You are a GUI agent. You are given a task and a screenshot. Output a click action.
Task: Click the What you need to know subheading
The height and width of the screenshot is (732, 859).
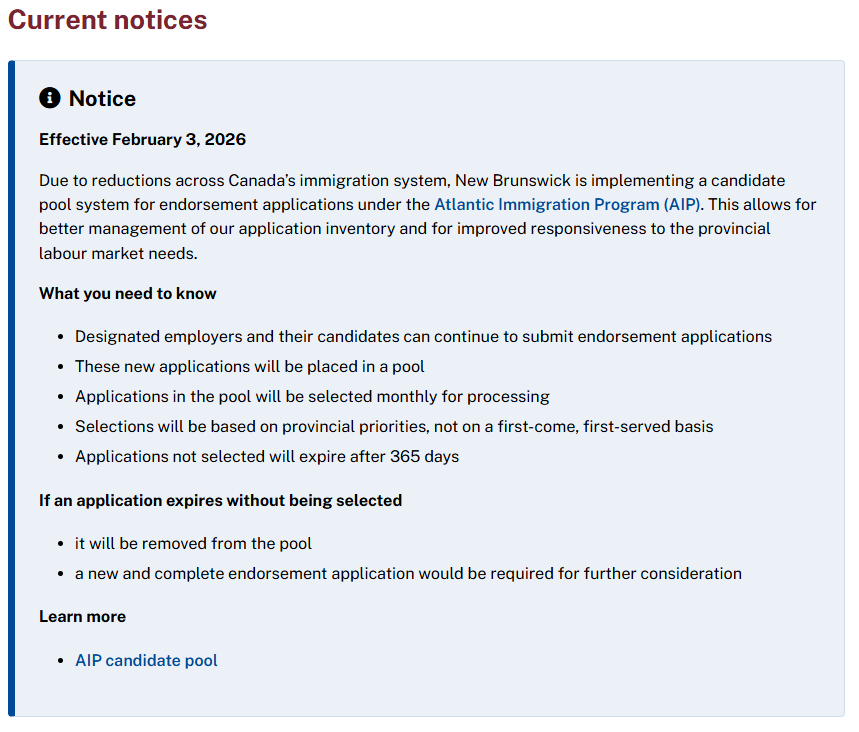tap(128, 293)
